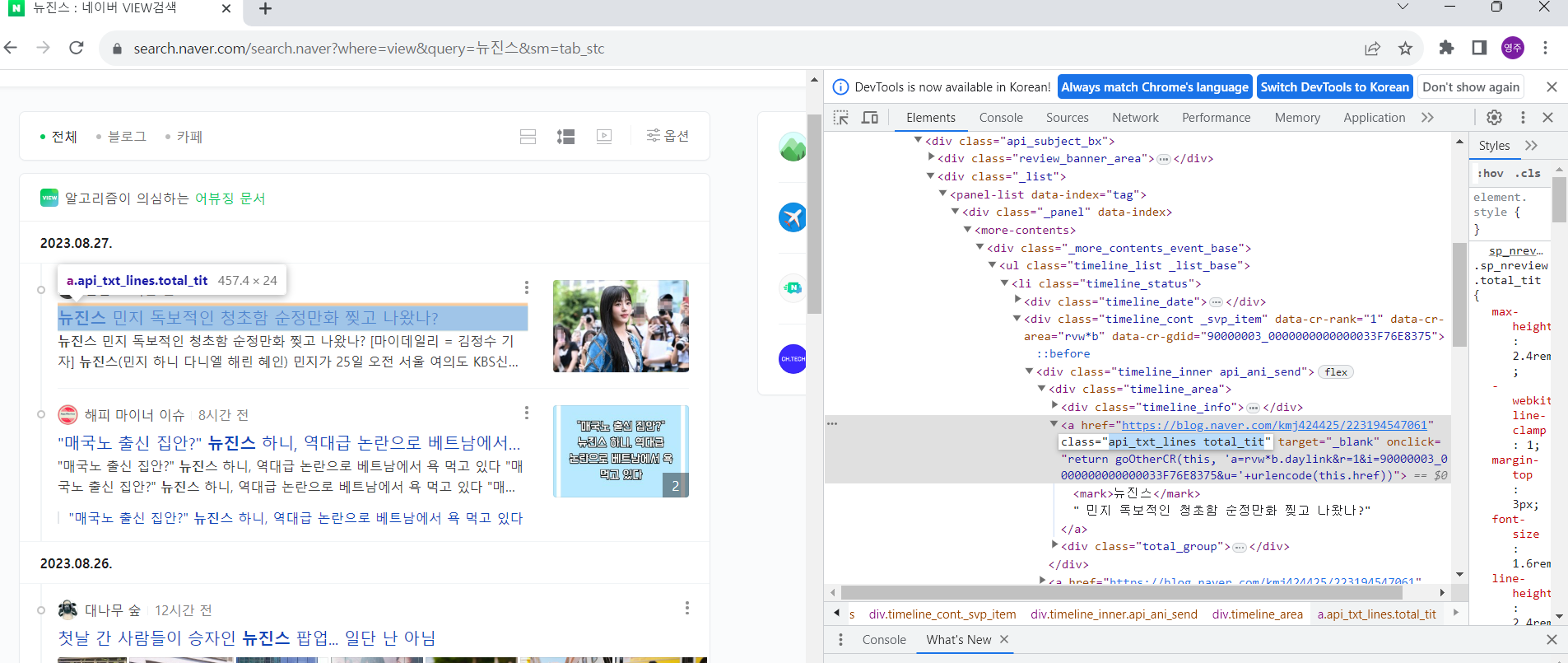The image size is (1568, 663).
Task: Select div.timeline_area in breadcrumb bar
Action: tap(1257, 614)
